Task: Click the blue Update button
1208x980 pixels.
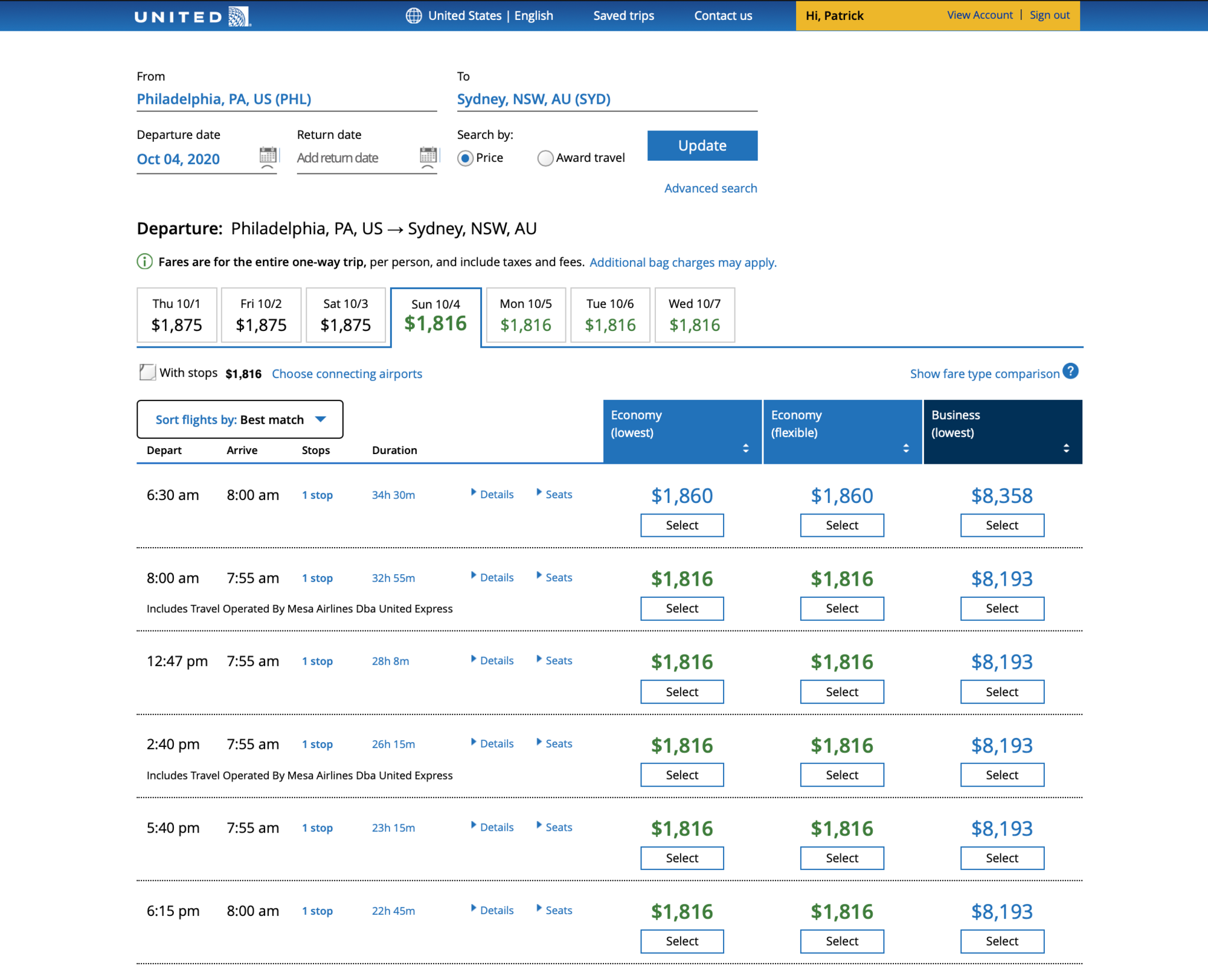Action: (702, 146)
